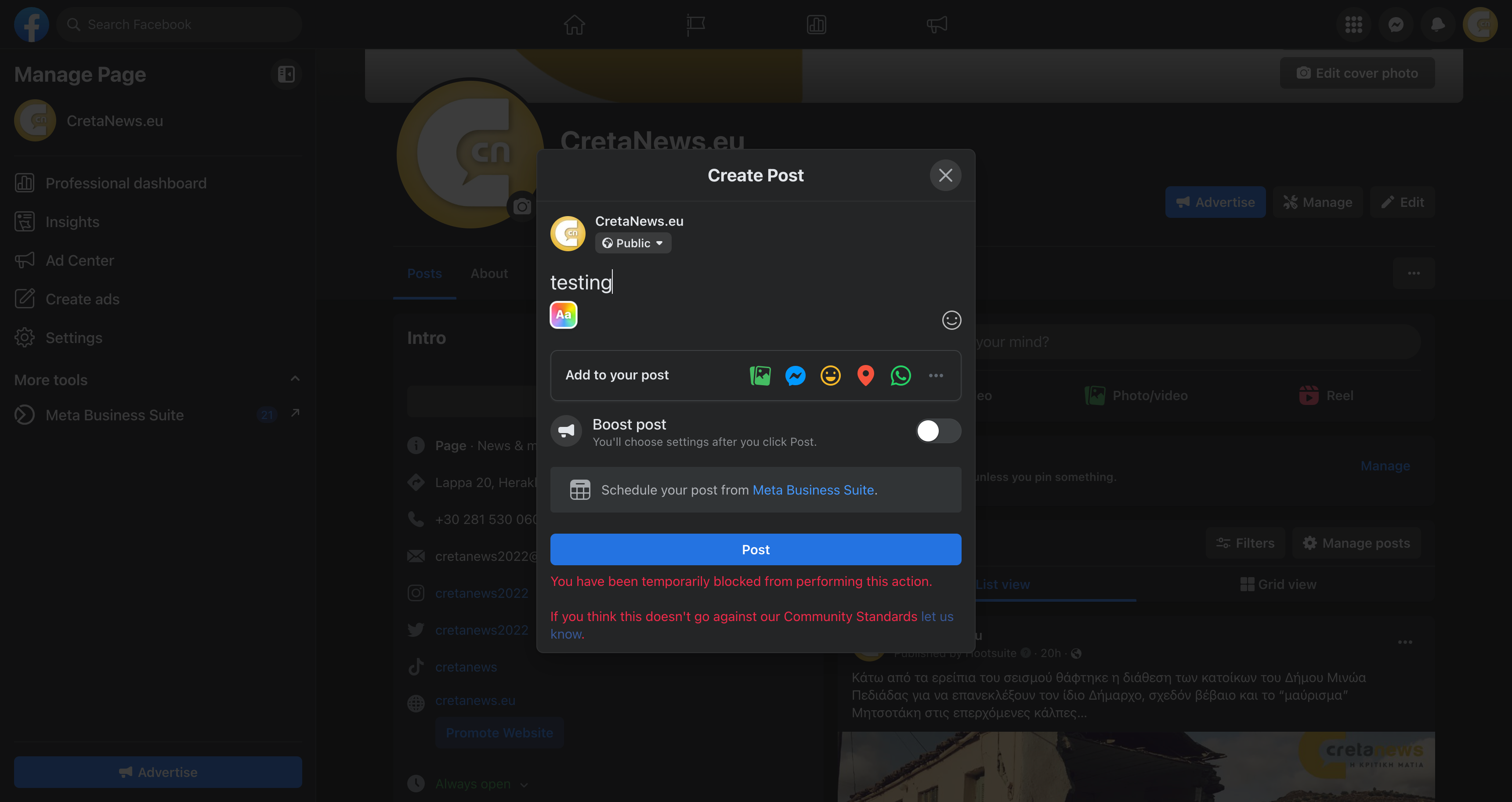Open the megaphone Ad Center icon in top bar
Viewport: 1512px width, 802px height.
pyautogui.click(x=937, y=25)
